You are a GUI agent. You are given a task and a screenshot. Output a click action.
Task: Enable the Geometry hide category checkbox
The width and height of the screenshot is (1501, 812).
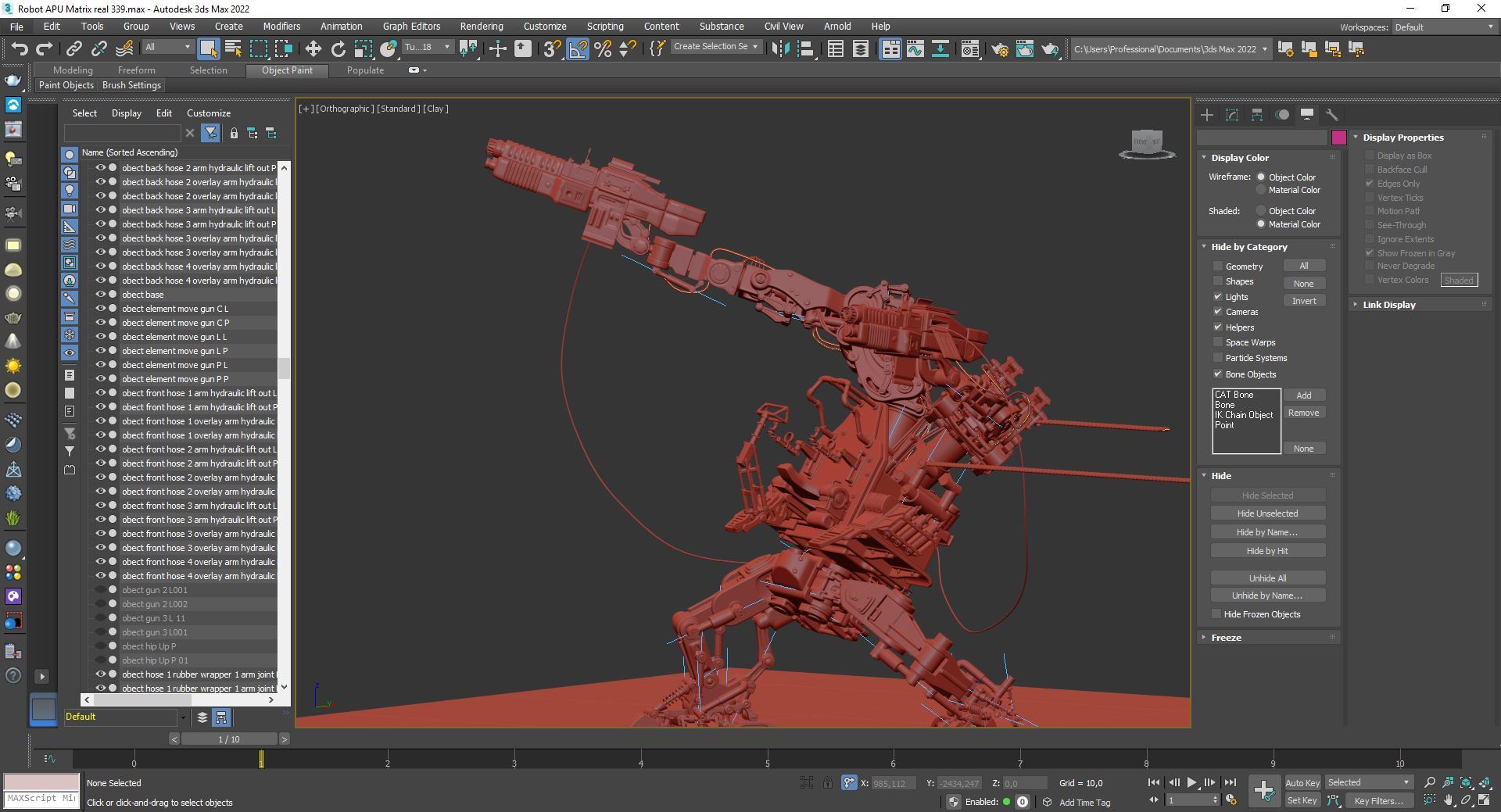coord(1217,266)
